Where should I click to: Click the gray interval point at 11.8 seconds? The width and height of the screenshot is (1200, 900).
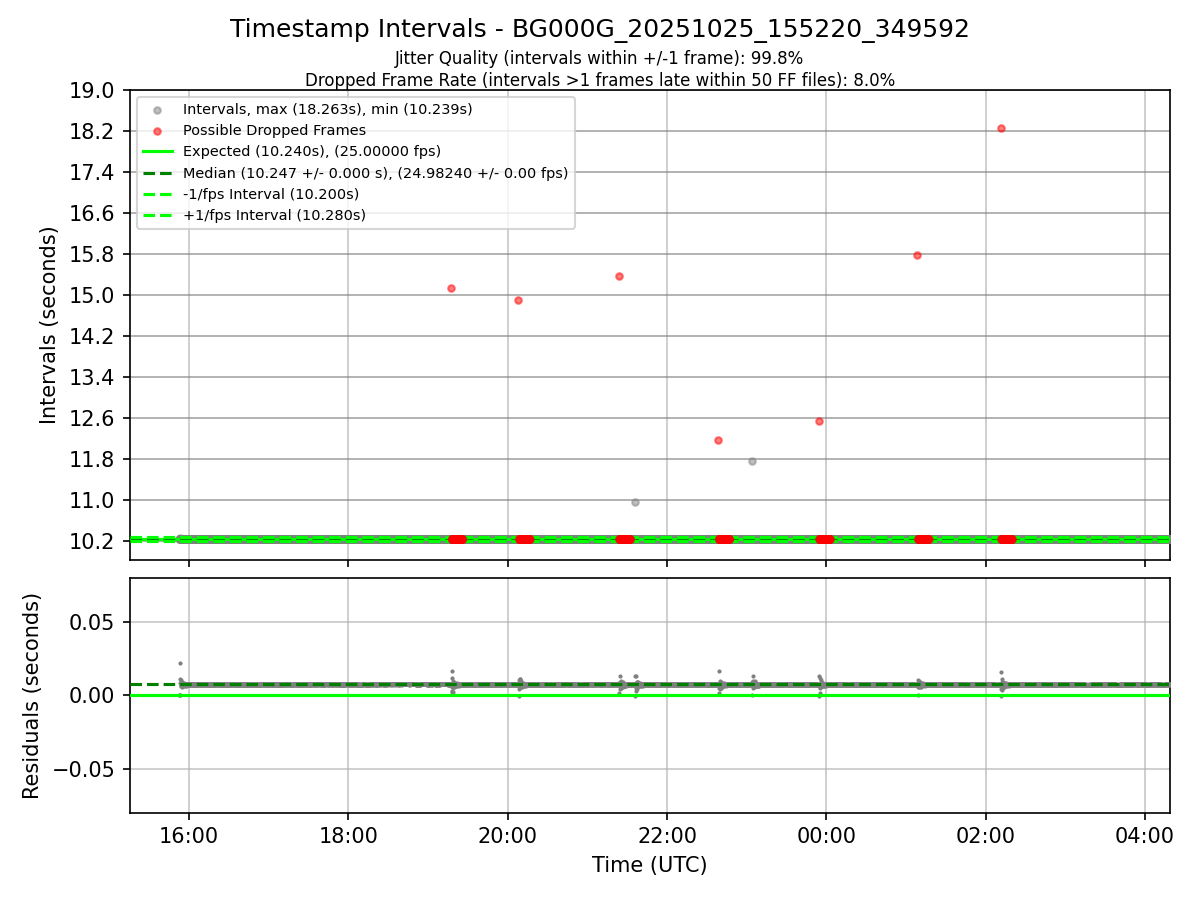coord(752,461)
